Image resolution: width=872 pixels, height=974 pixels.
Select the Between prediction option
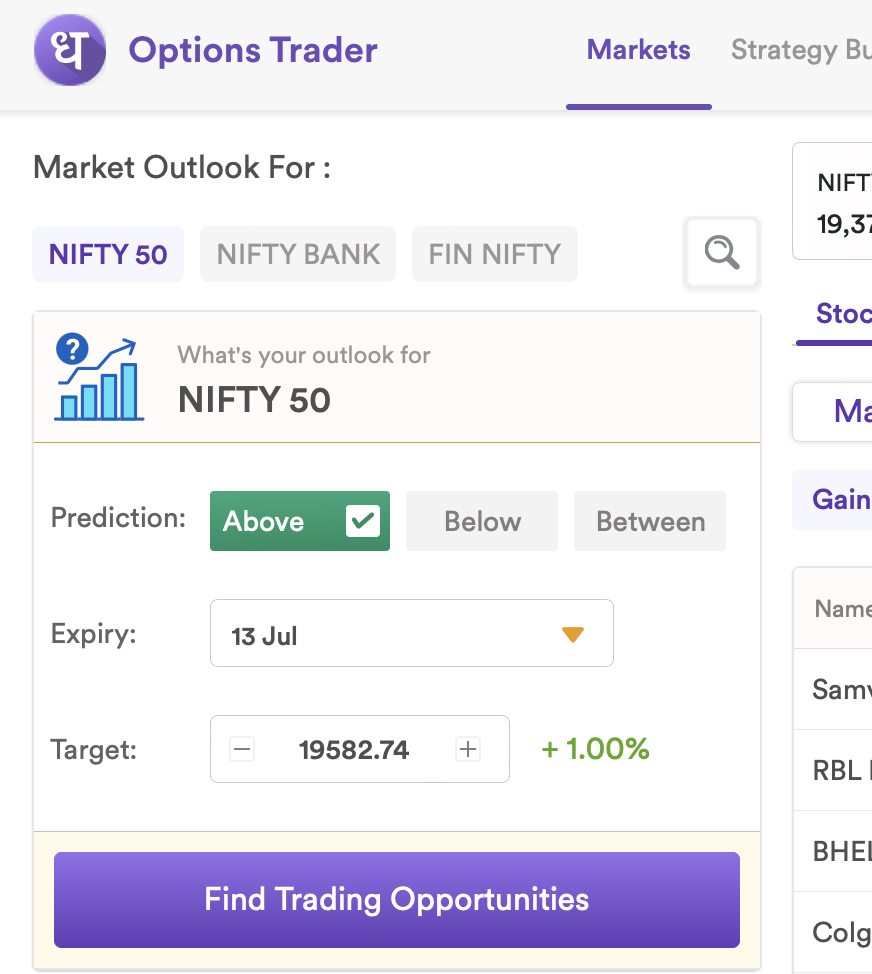(650, 521)
